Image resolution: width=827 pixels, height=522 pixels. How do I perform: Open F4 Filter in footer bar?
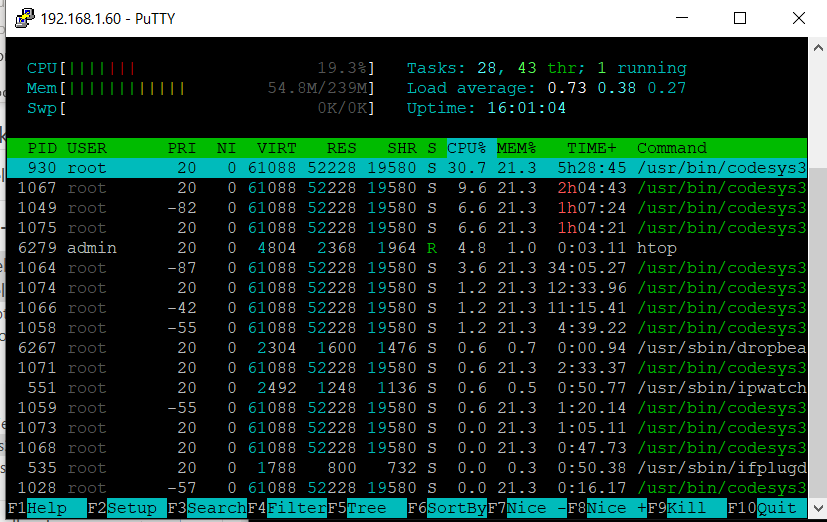click(287, 508)
